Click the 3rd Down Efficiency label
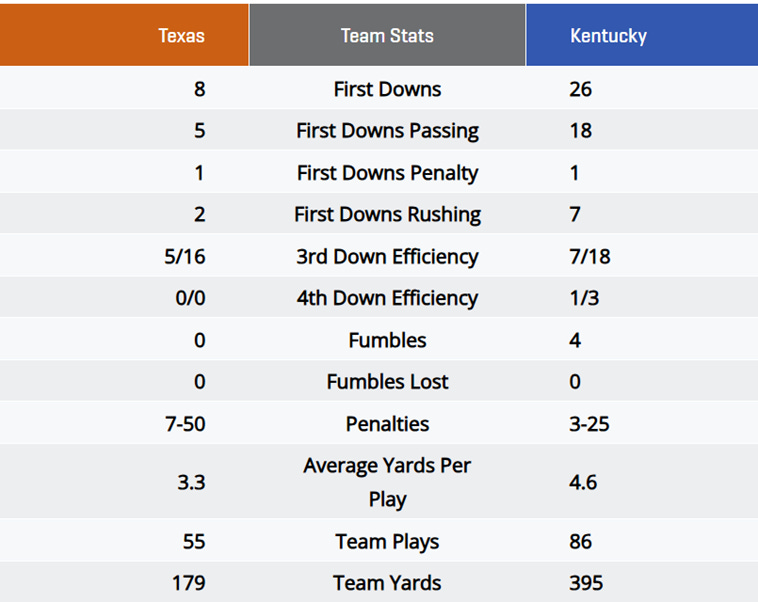The height and width of the screenshot is (602, 758). point(387,257)
